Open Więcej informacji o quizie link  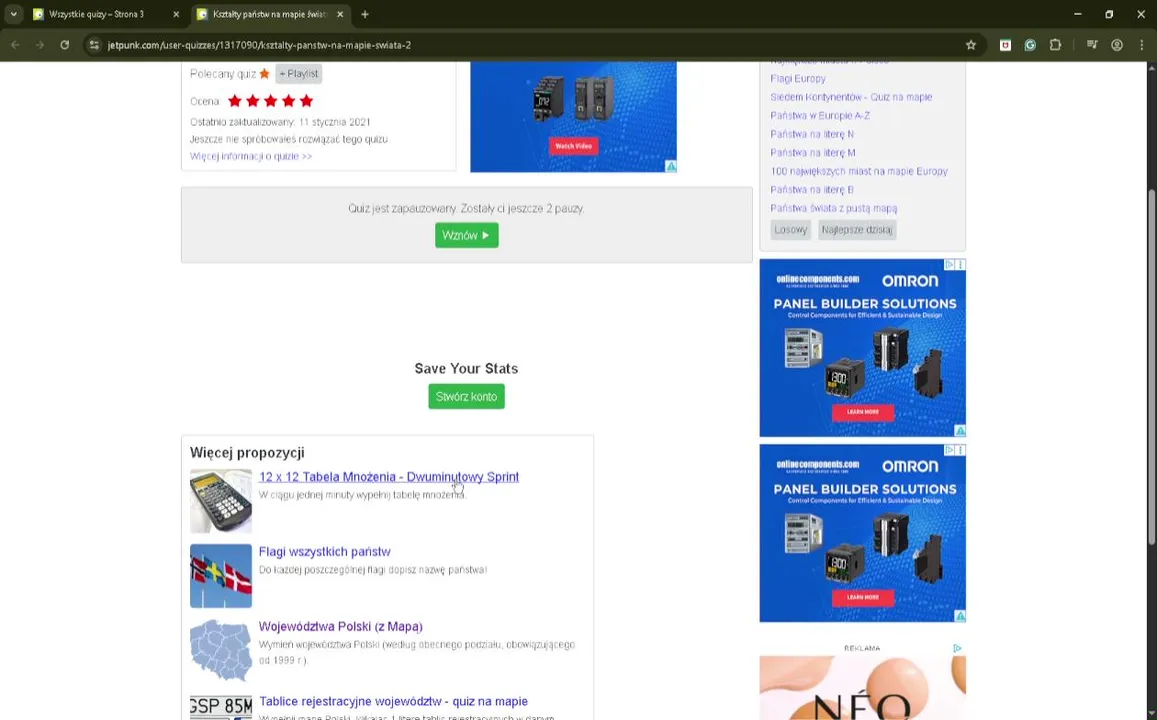point(251,156)
